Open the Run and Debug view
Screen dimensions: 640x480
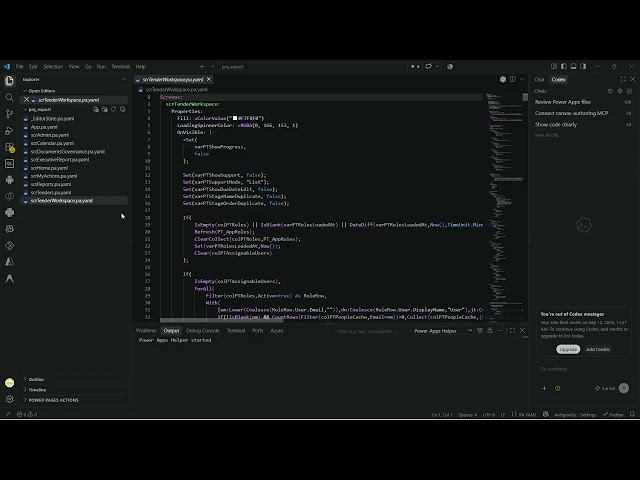pyautogui.click(x=9, y=131)
